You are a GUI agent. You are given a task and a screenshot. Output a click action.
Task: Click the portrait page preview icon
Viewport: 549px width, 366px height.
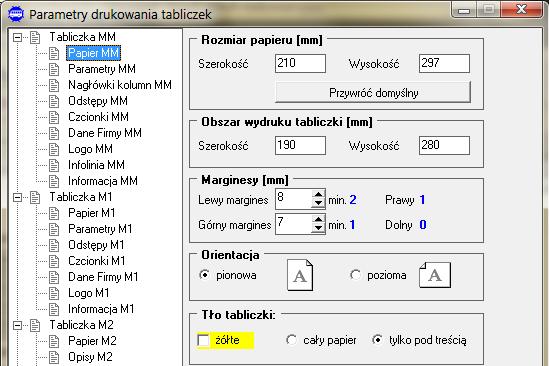(x=300, y=275)
